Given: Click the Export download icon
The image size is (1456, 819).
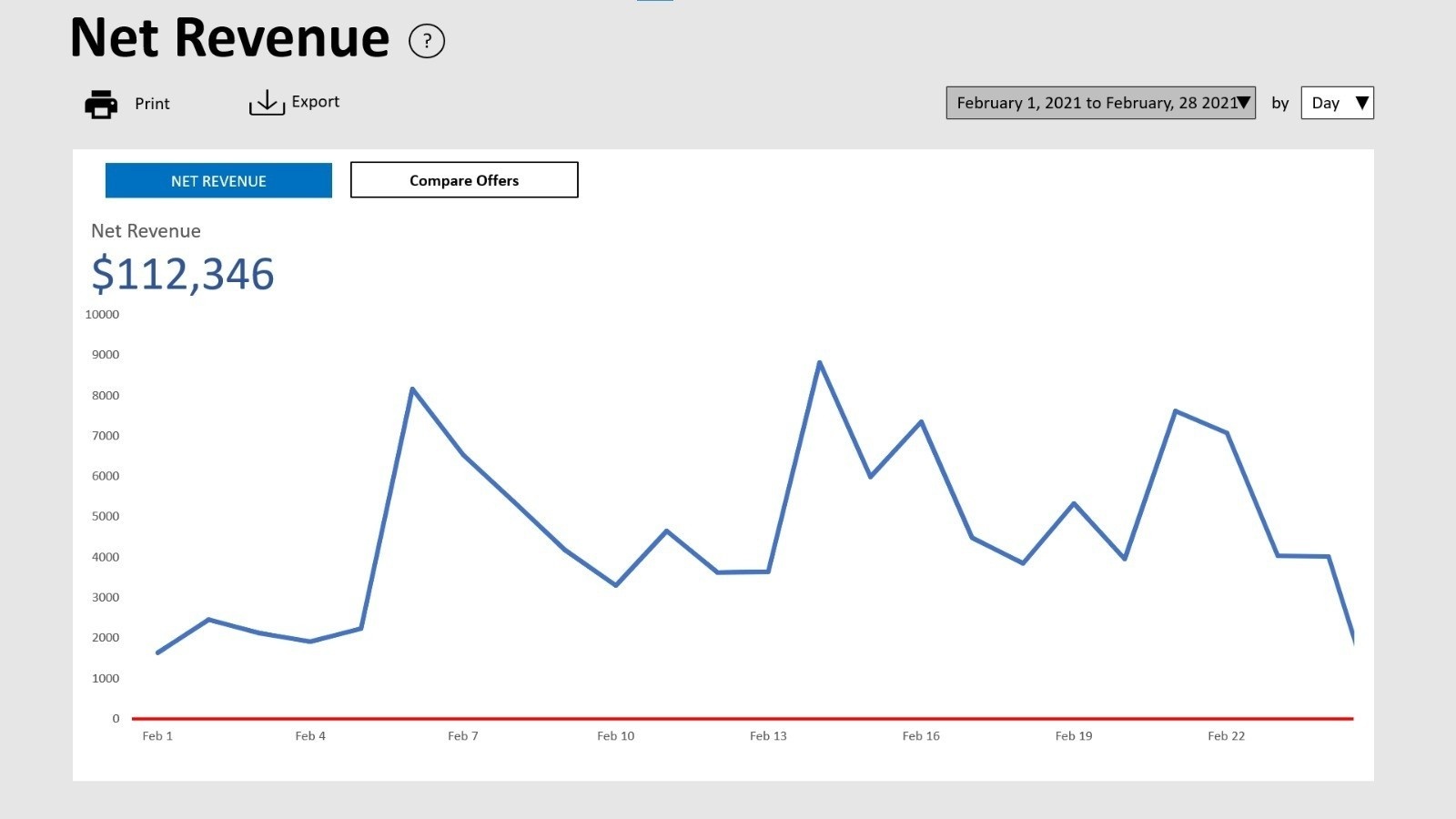Looking at the screenshot, I should click(267, 103).
